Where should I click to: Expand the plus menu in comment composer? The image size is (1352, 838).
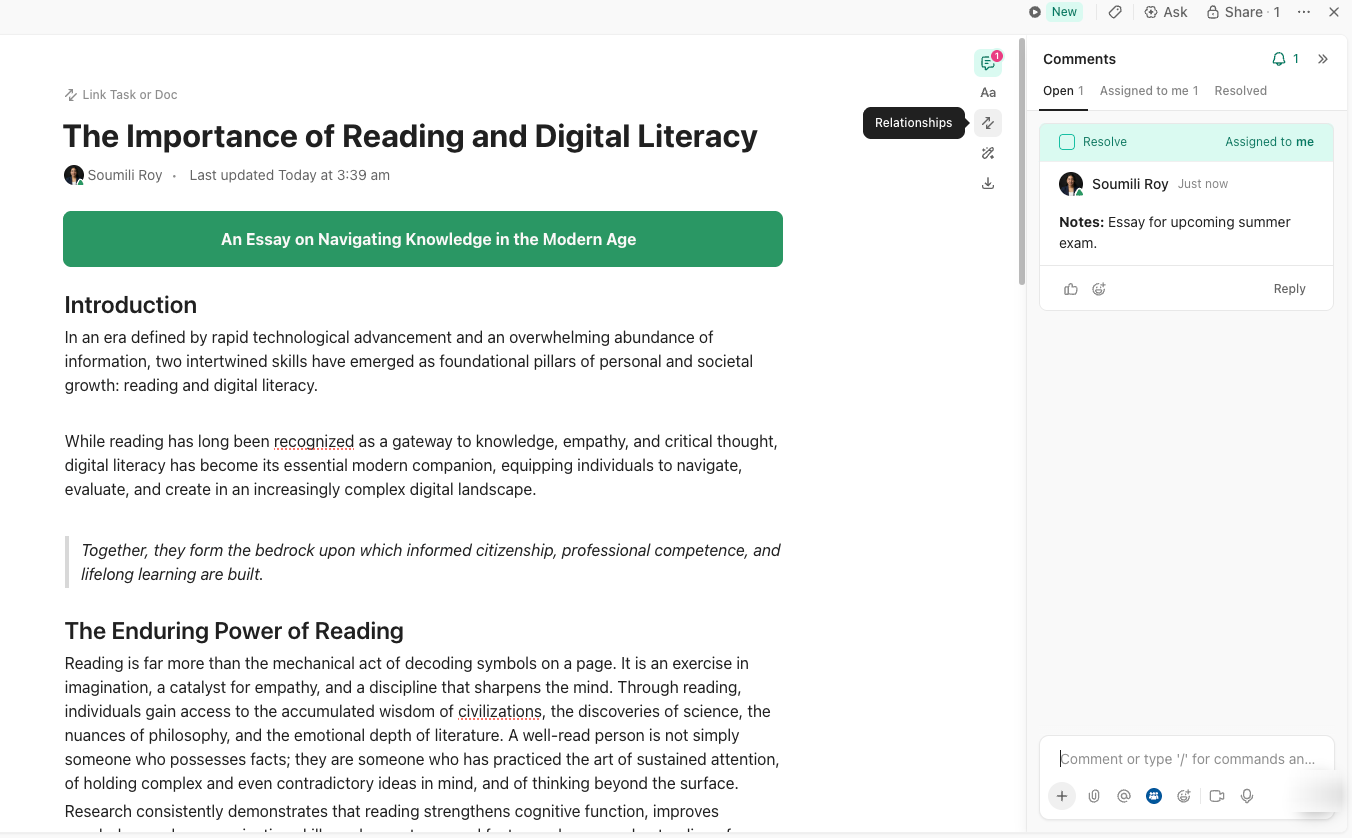click(x=1062, y=796)
